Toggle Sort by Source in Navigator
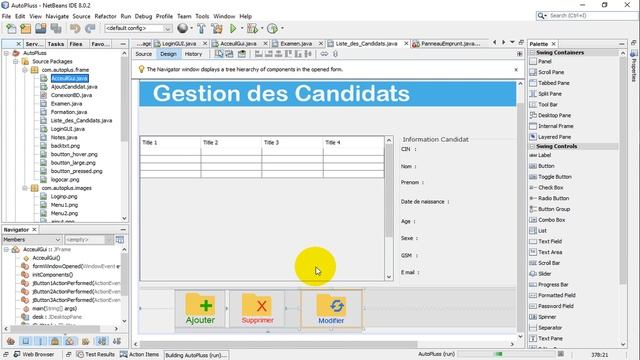 (117, 341)
